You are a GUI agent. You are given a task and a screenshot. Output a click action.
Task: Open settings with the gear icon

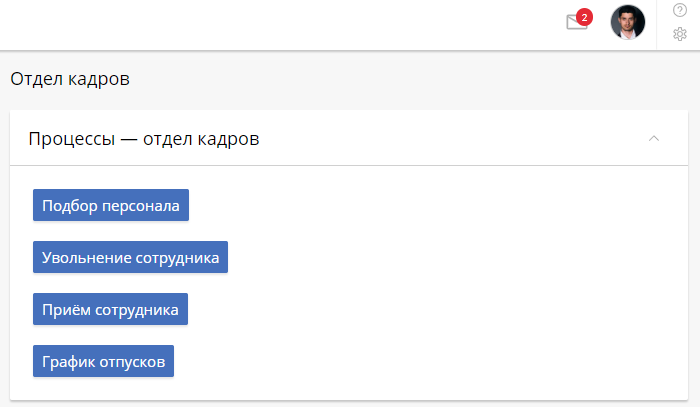tap(679, 34)
